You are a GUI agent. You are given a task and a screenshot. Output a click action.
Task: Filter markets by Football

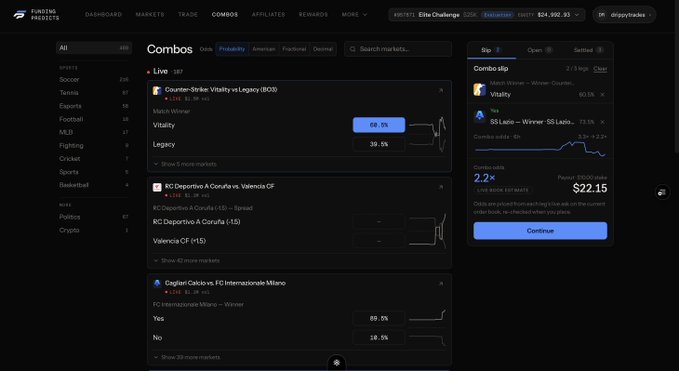pos(94,119)
